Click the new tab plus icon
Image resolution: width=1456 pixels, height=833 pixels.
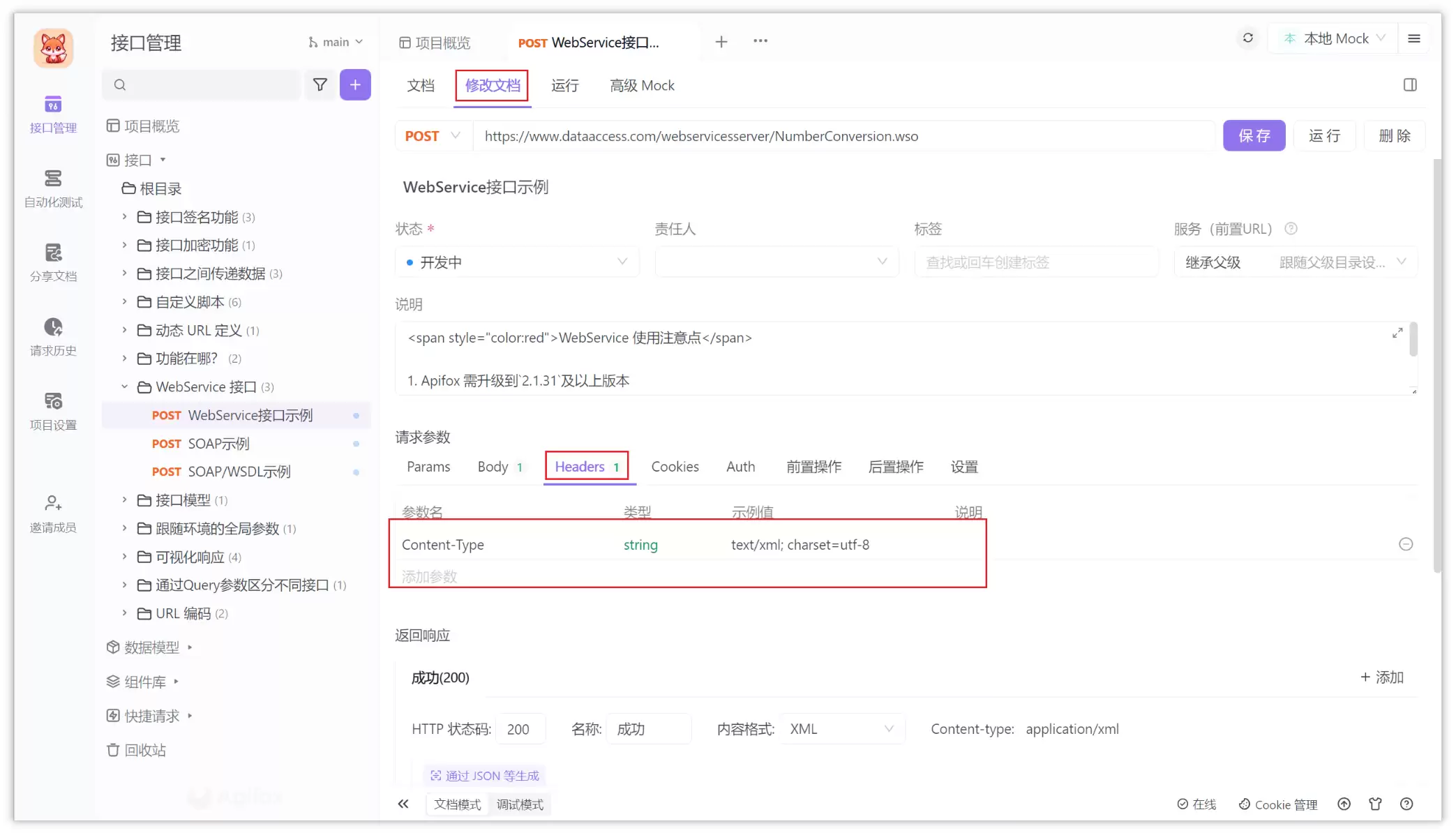click(721, 42)
